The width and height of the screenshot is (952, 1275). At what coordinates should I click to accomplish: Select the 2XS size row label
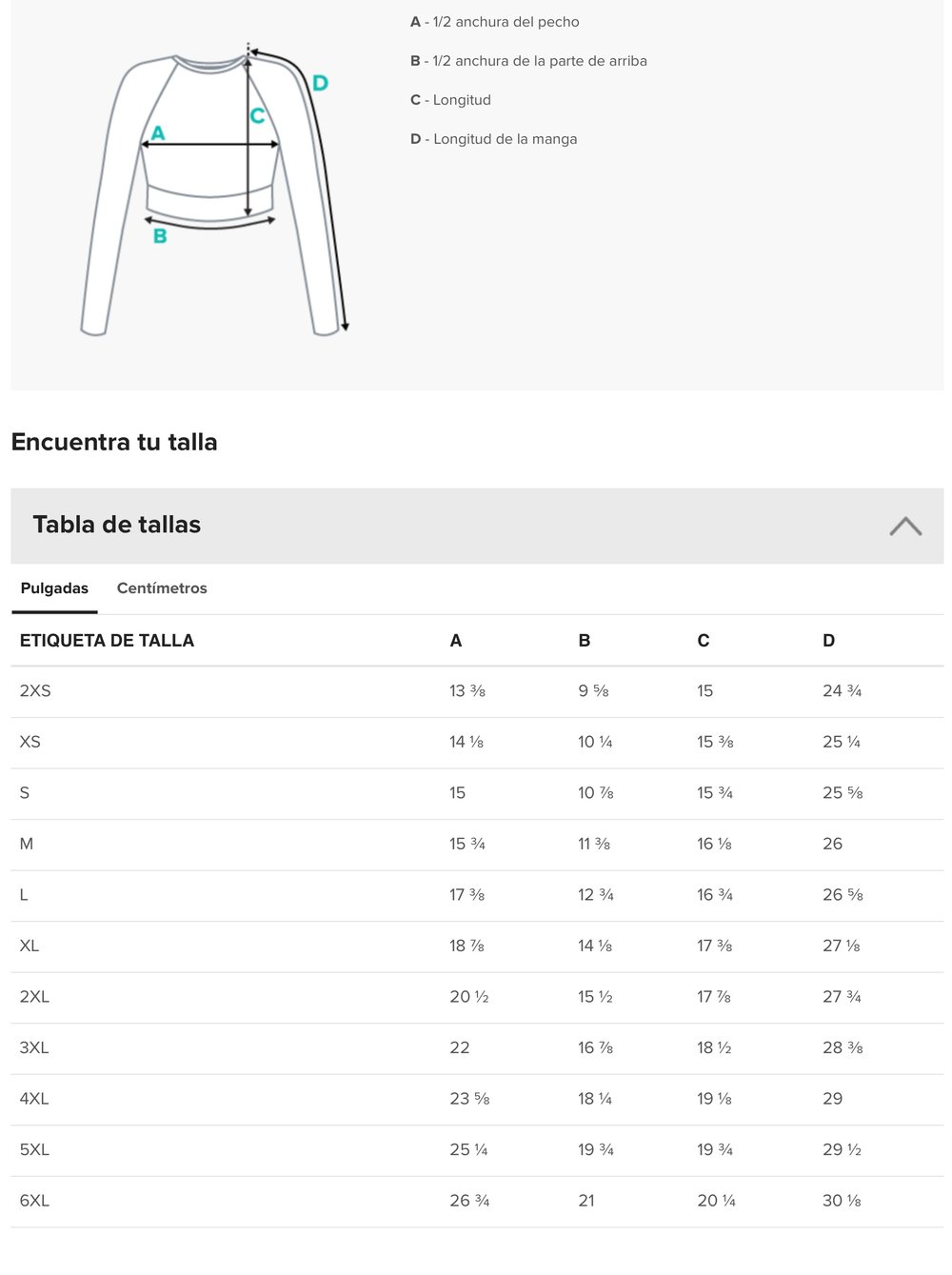(35, 691)
